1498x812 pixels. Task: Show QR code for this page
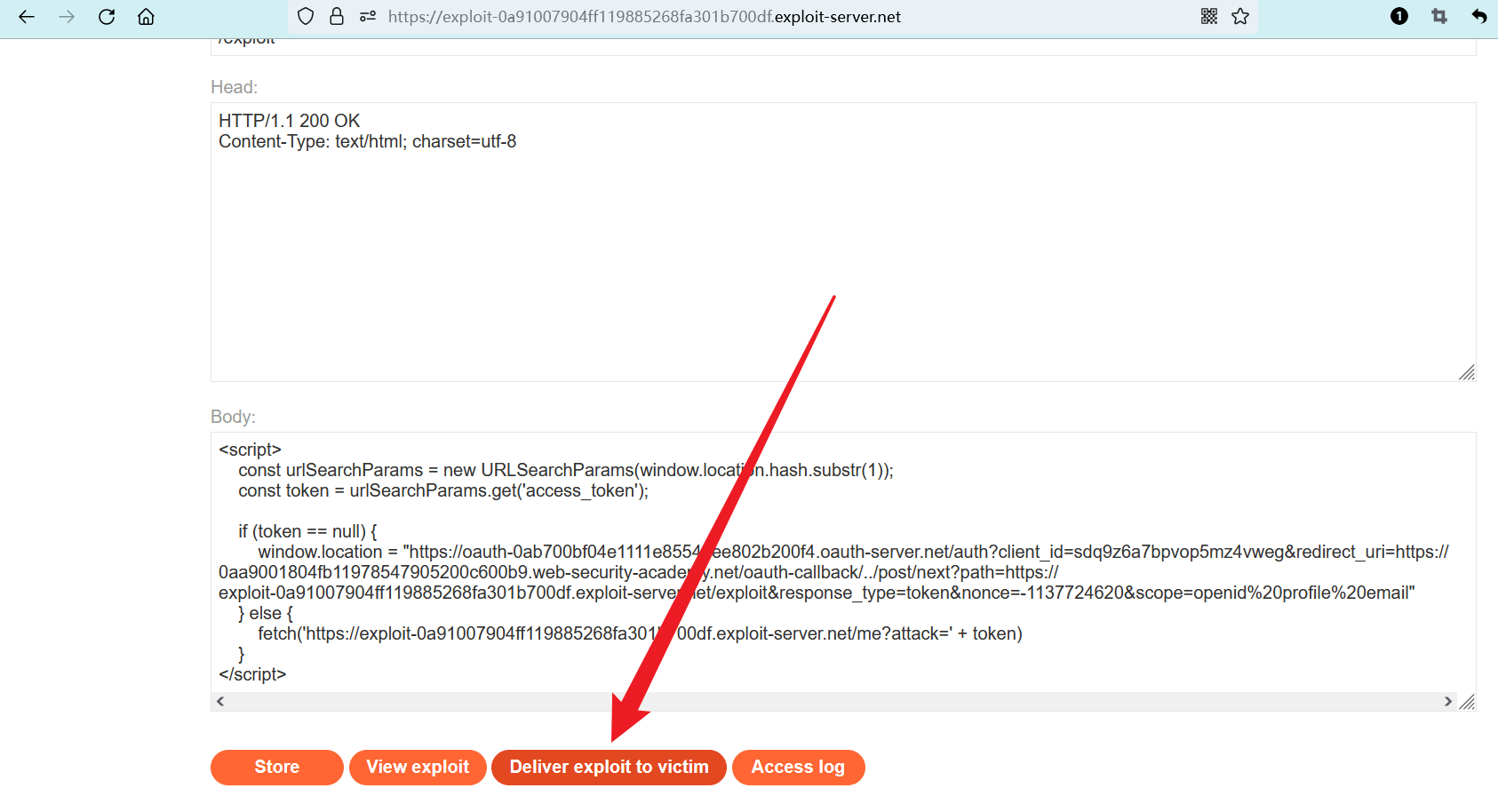point(1209,16)
